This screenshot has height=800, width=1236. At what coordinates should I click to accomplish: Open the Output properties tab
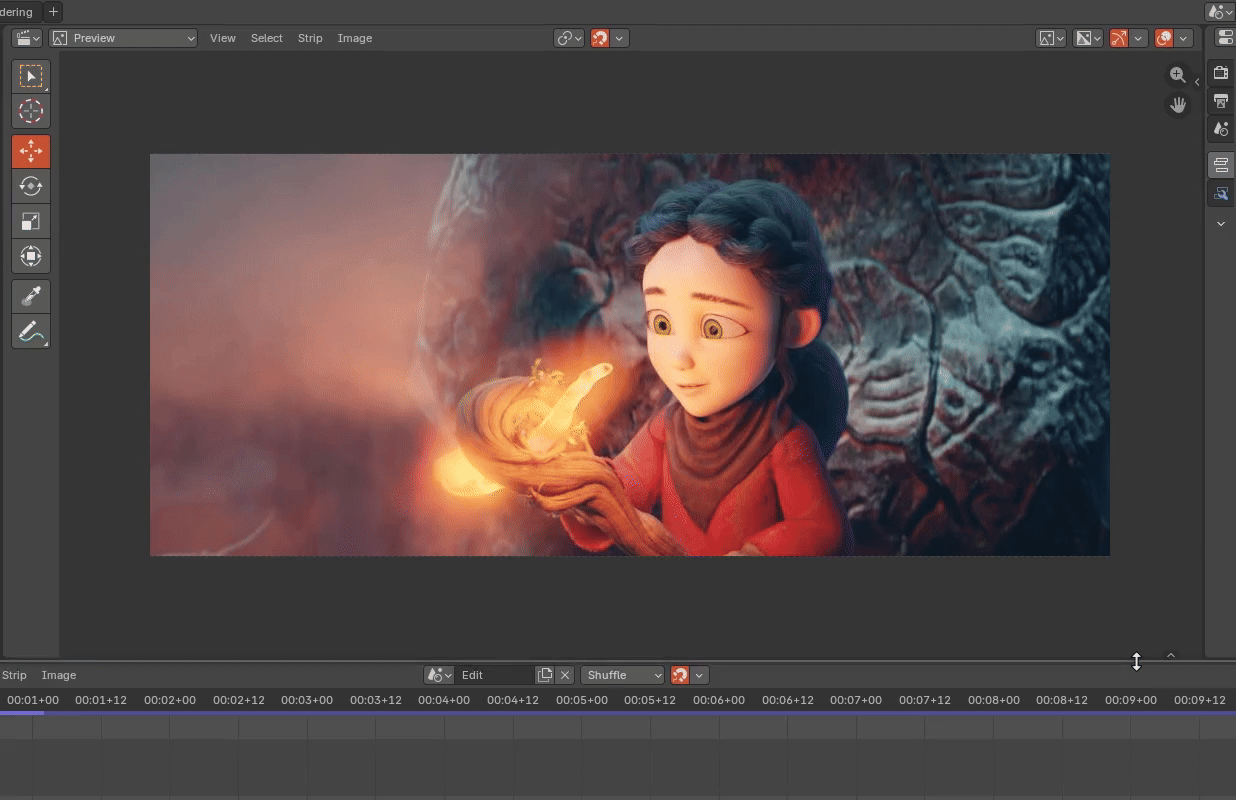tap(1221, 101)
